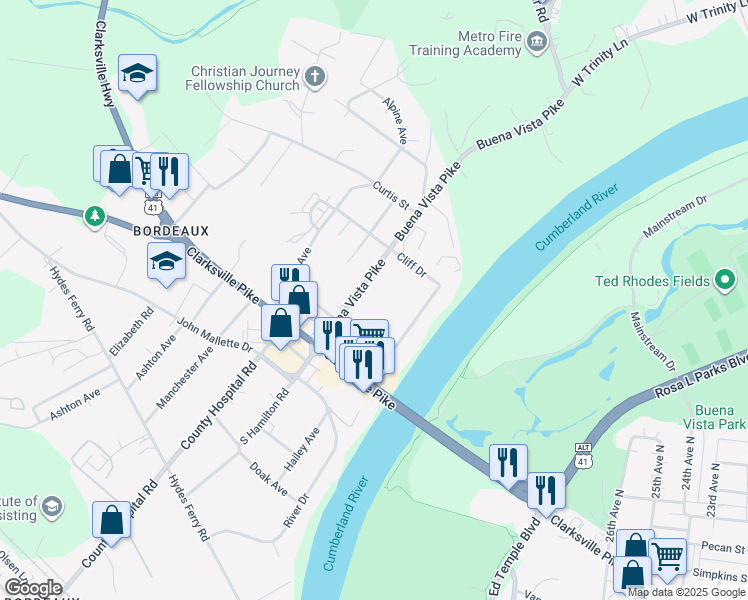Select the Bordeaux neighborhood label
The image size is (748, 600).
(171, 231)
